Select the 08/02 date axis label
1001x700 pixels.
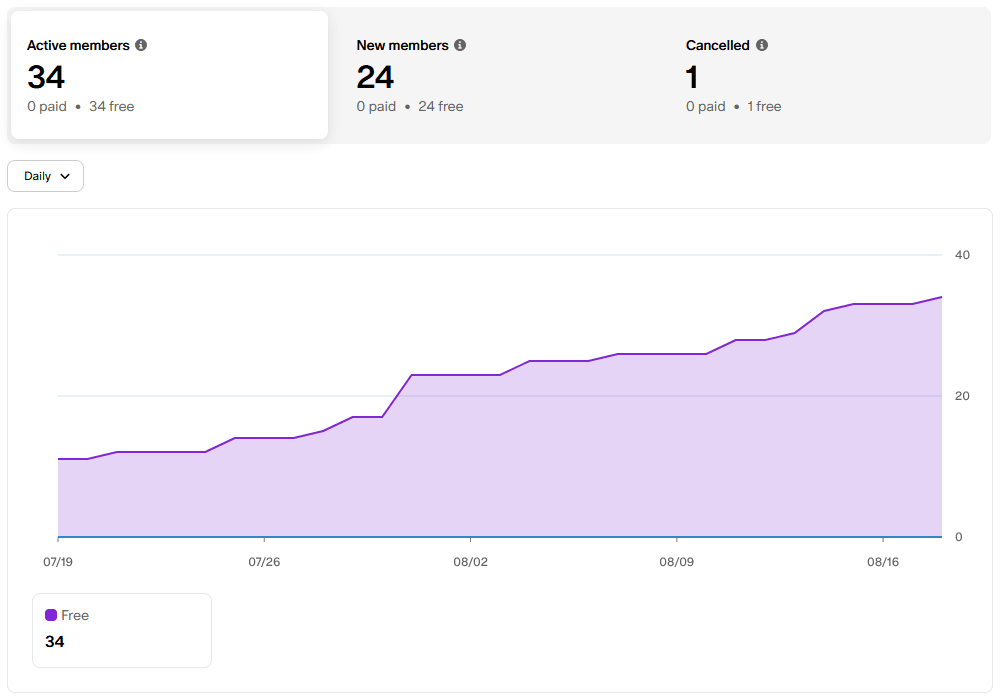click(470, 562)
